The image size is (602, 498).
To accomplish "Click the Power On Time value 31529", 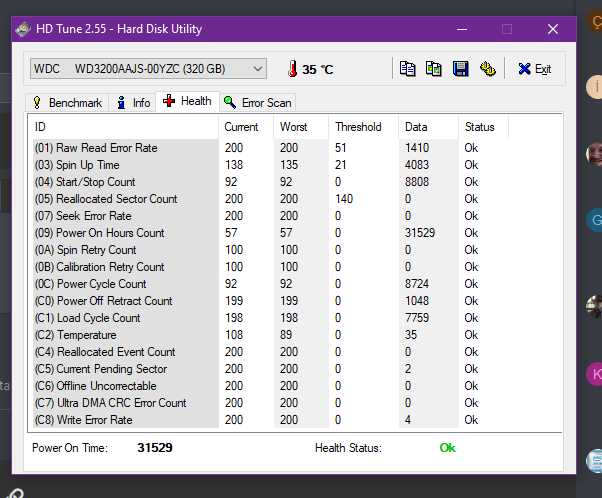I will [155, 448].
